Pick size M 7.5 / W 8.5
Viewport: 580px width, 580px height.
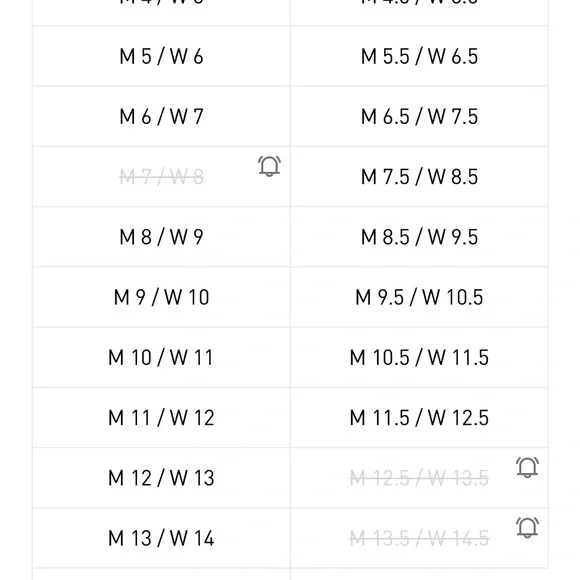419,177
